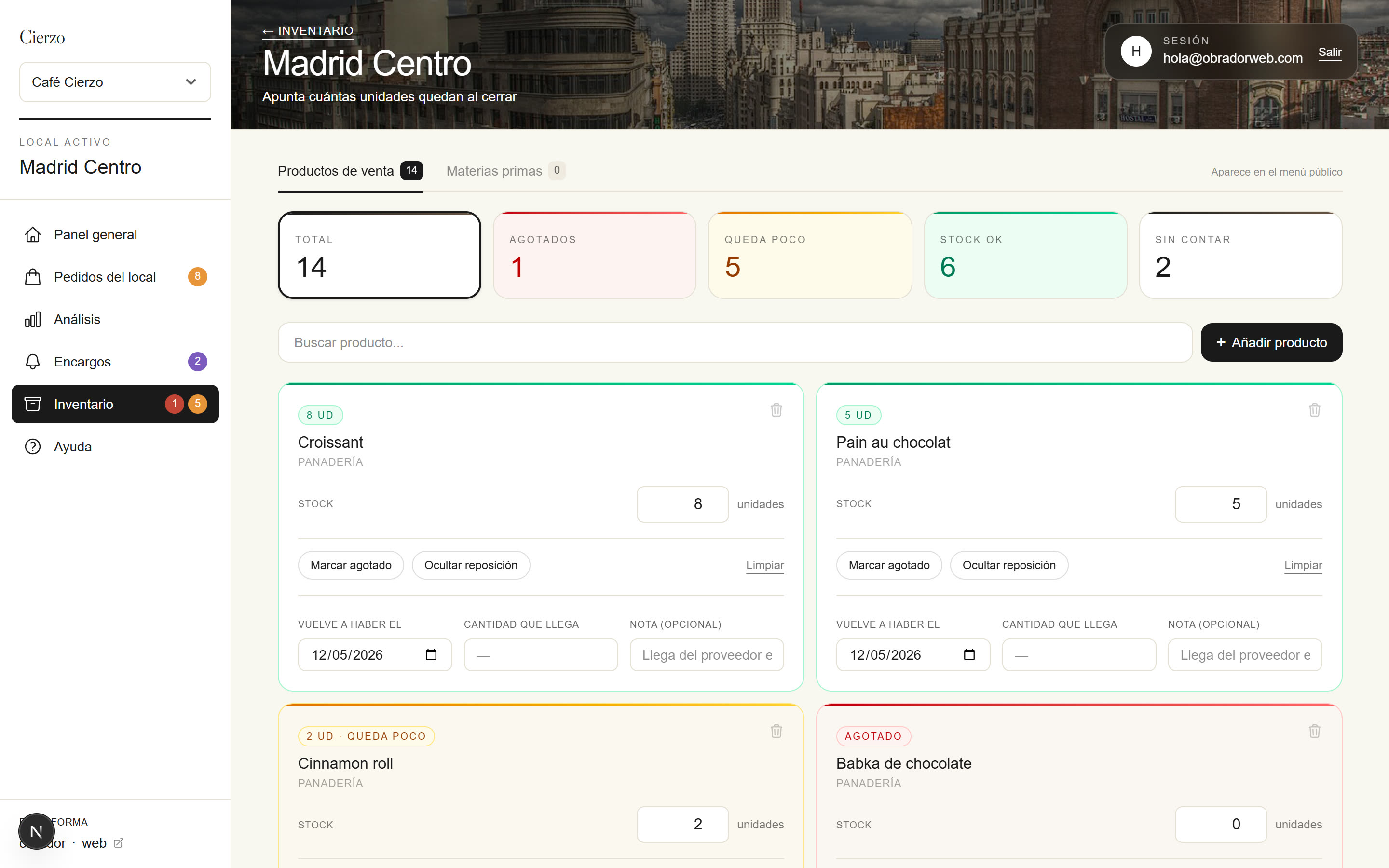Click the Croissant stock quantity field

(682, 504)
